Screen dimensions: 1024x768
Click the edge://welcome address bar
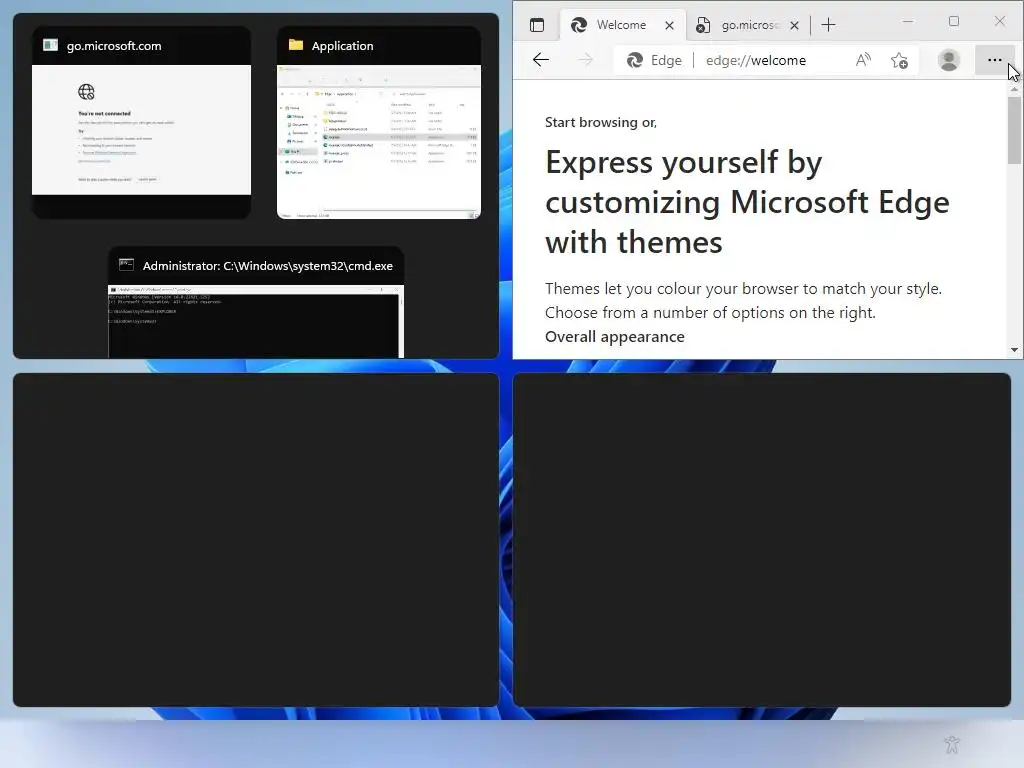[756, 60]
